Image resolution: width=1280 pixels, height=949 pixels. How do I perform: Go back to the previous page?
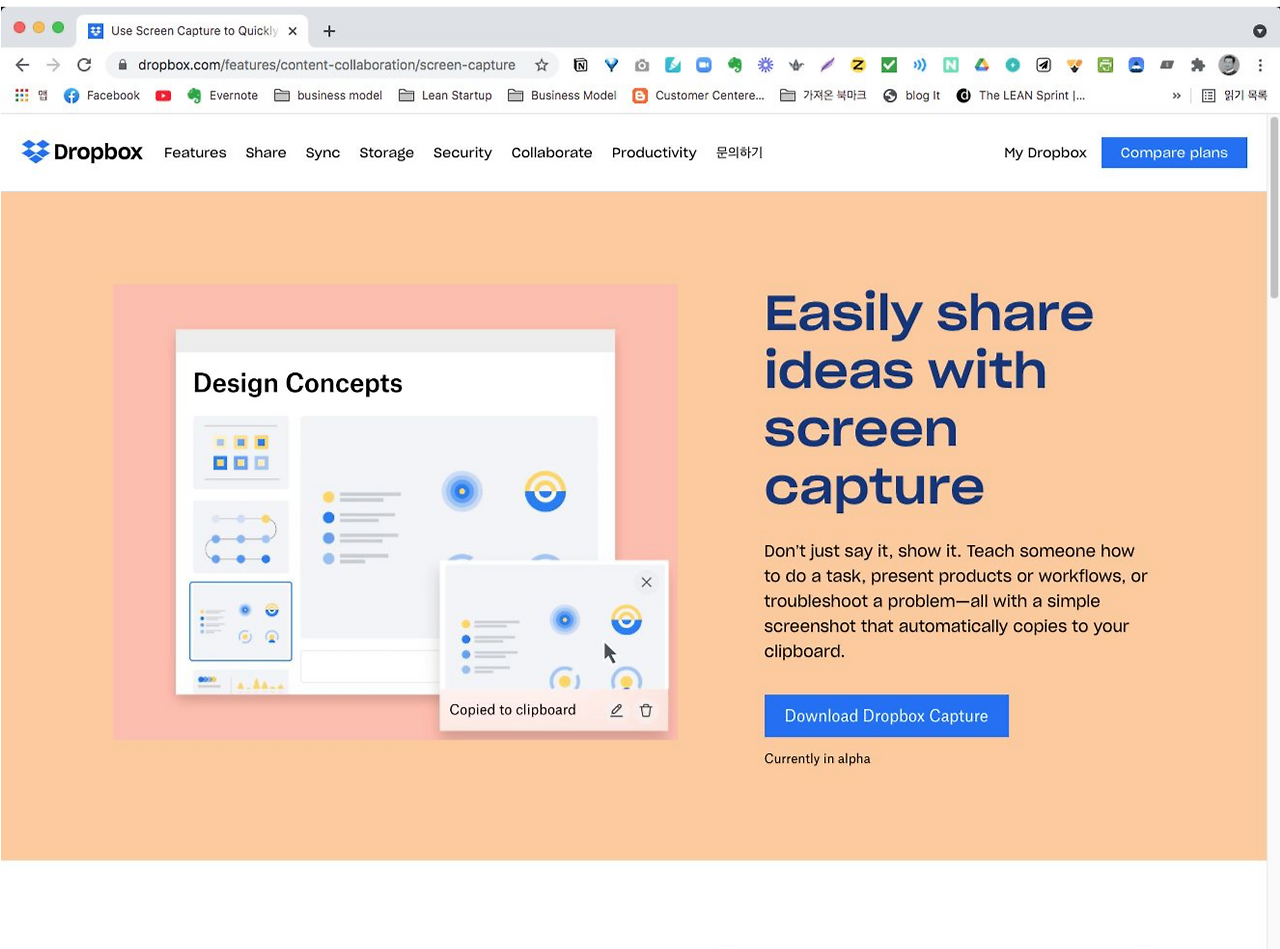tap(22, 65)
